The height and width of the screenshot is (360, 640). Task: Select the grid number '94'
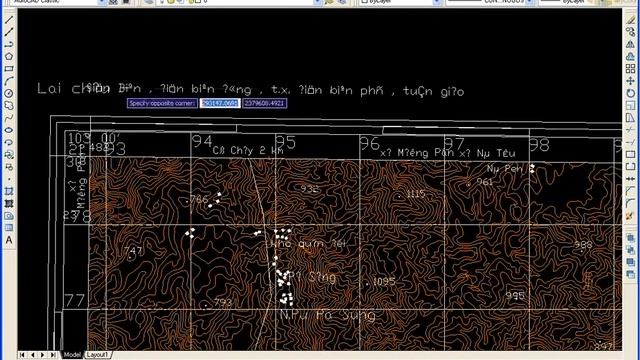(x=202, y=141)
